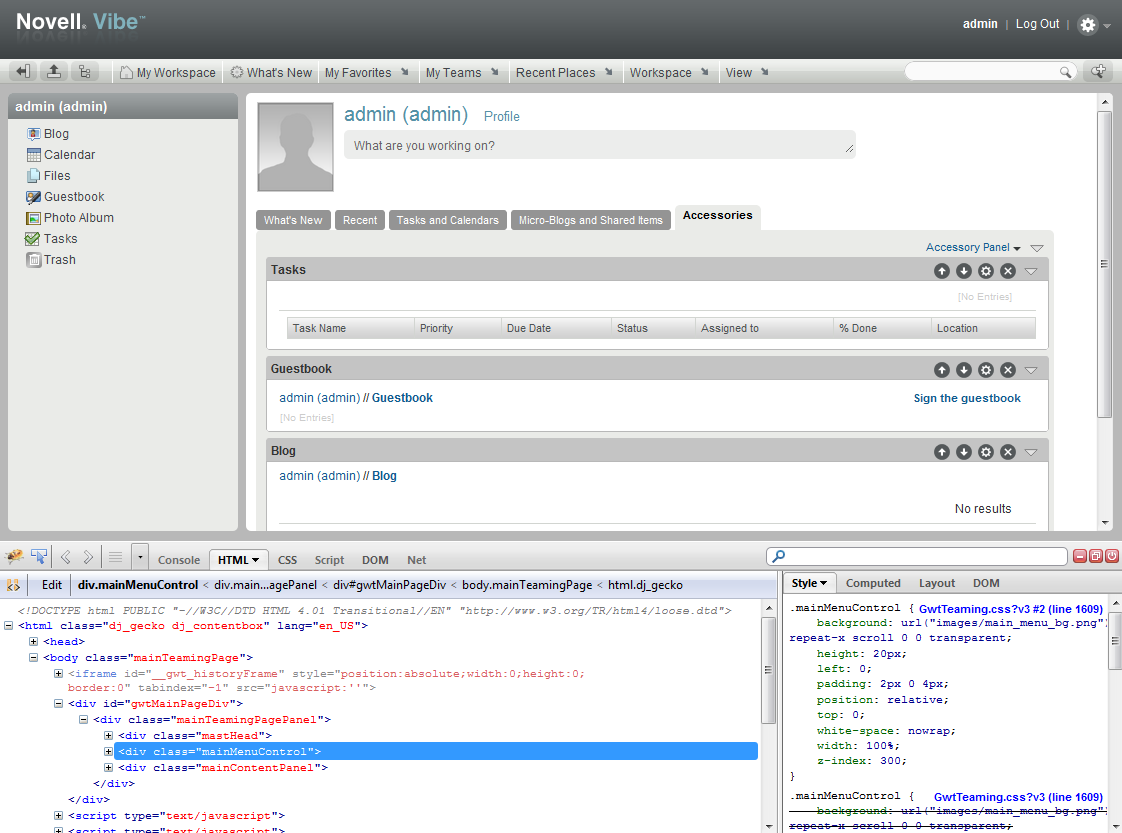Screen dimensions: 1122x833
Task: Select the Tasks and Calendars tab
Action: point(447,220)
